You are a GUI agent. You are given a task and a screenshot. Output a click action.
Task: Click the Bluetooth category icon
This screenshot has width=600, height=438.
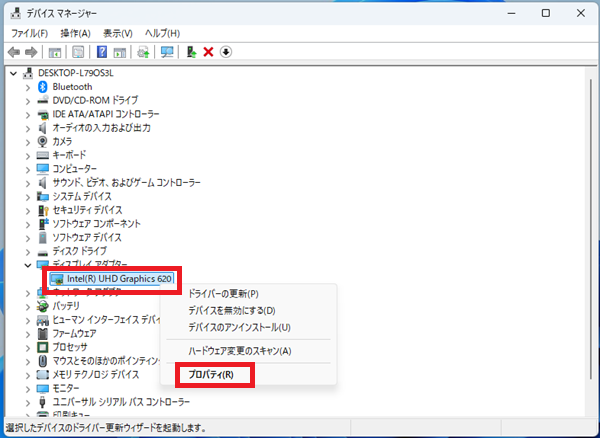coord(42,87)
